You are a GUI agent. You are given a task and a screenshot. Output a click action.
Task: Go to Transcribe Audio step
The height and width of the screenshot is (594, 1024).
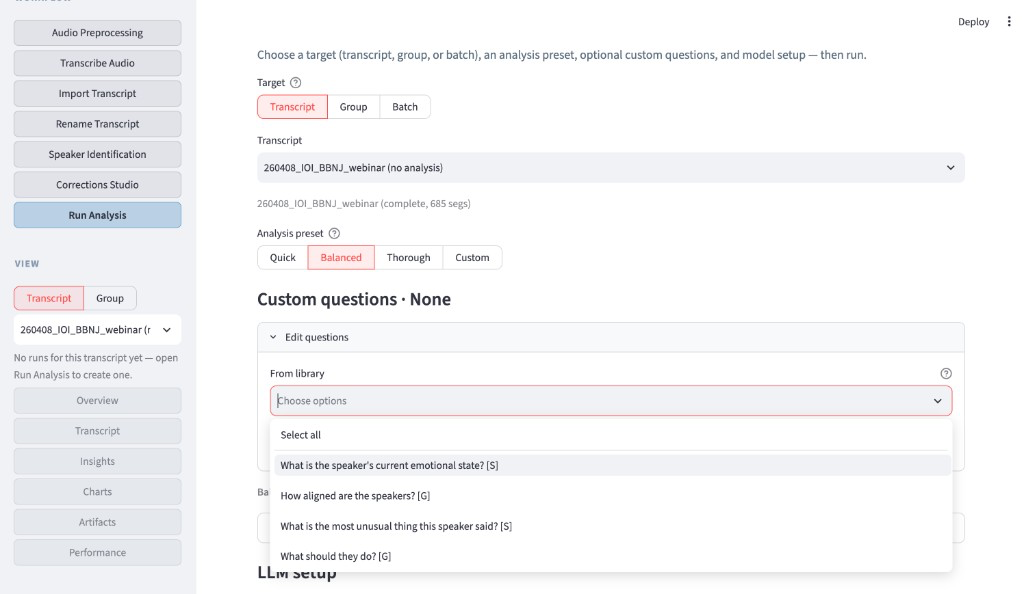pyautogui.click(x=97, y=63)
